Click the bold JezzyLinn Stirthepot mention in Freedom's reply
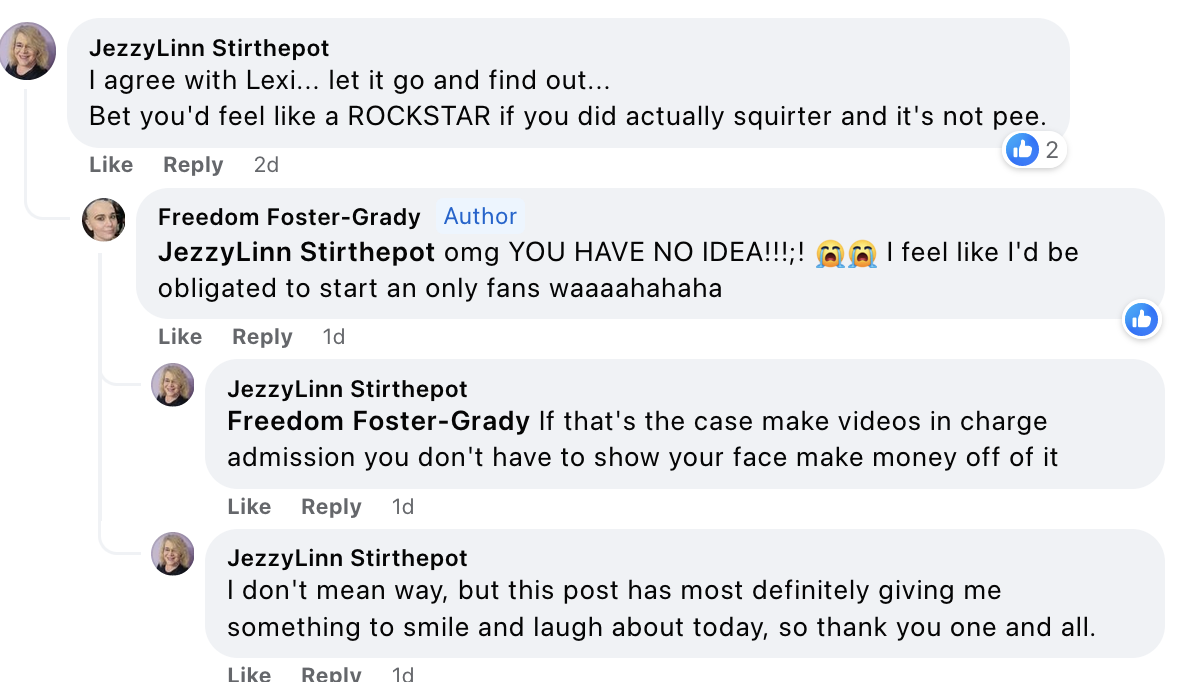Viewport: 1194px width, 682px height. (296, 252)
